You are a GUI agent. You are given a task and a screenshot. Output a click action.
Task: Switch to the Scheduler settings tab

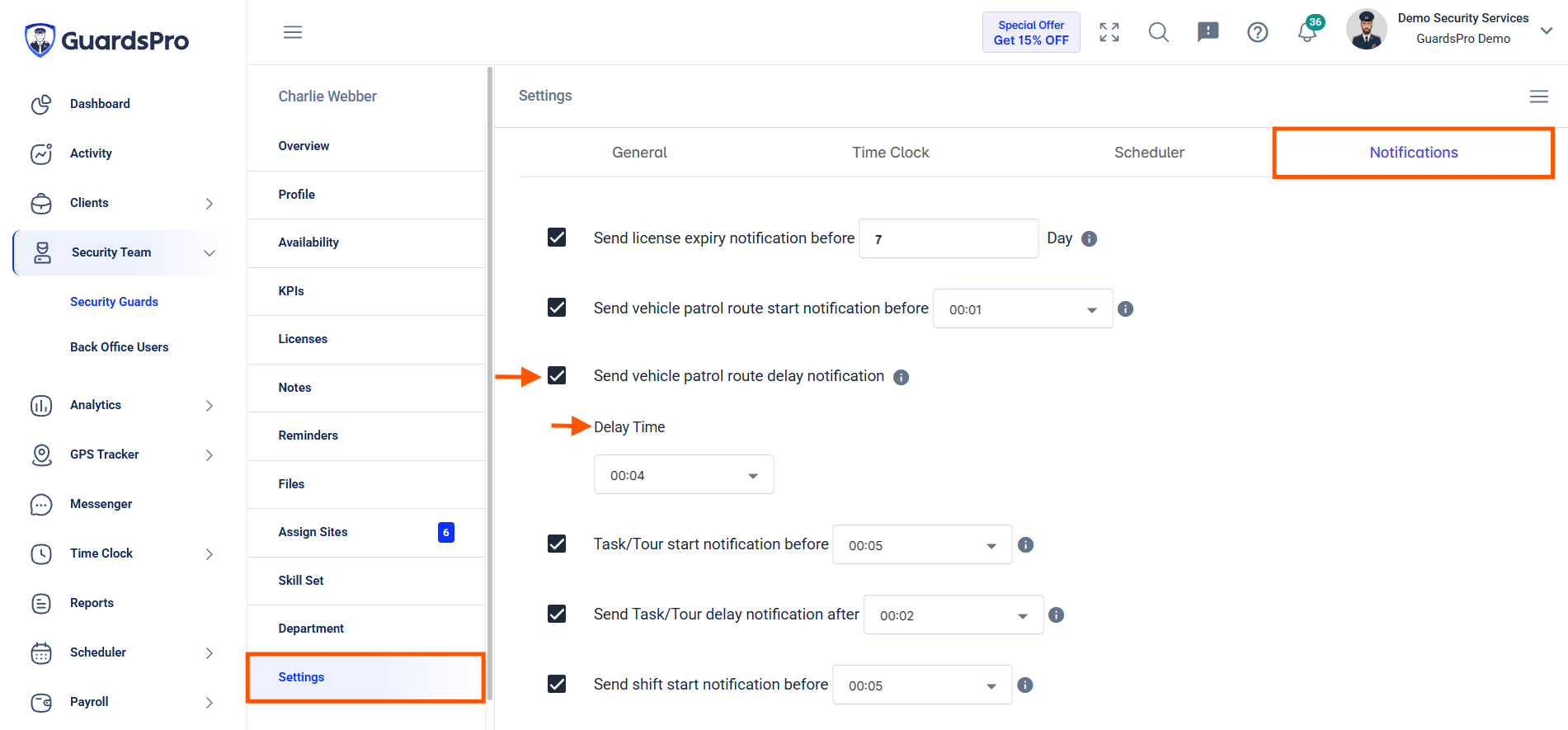(1149, 153)
